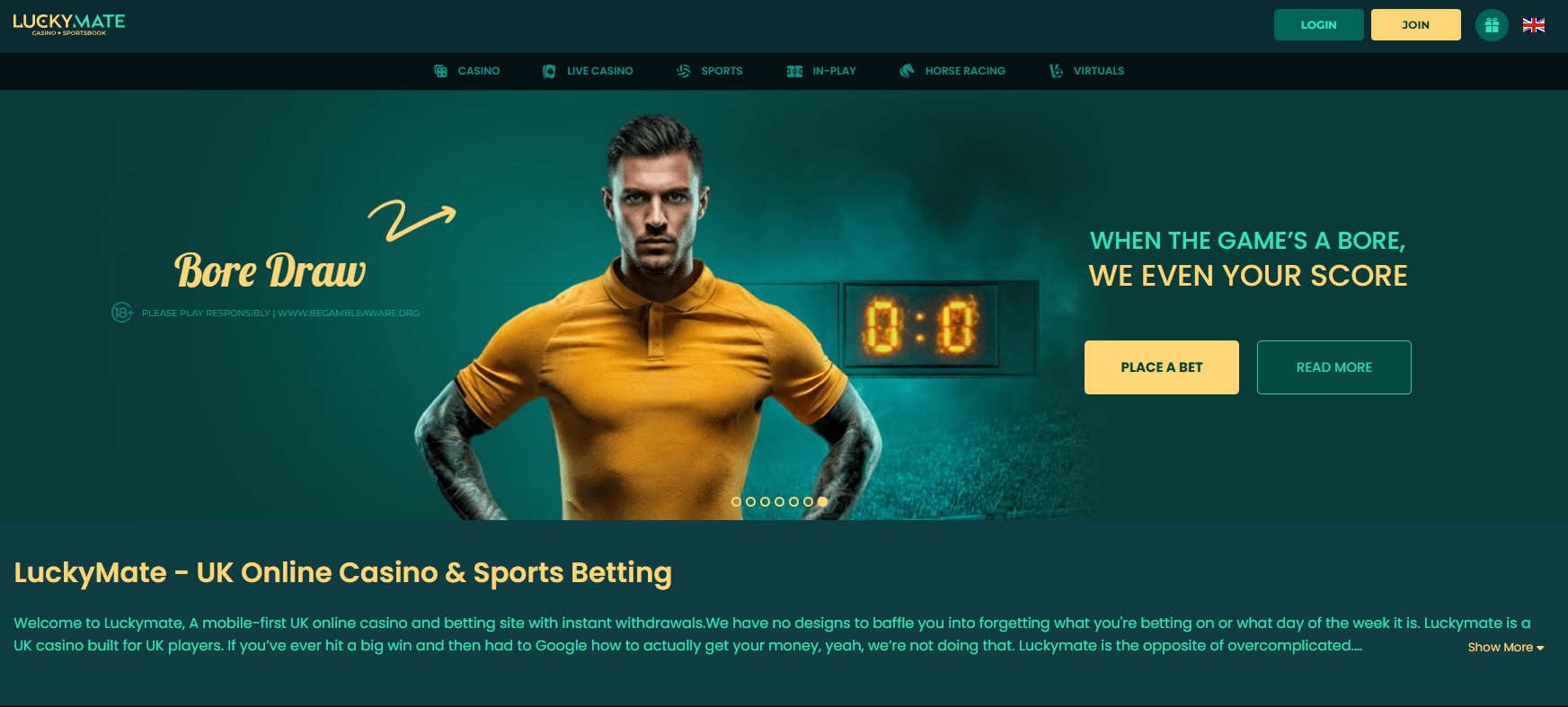
Task: Click the Live Casino cards icon
Action: (x=549, y=71)
